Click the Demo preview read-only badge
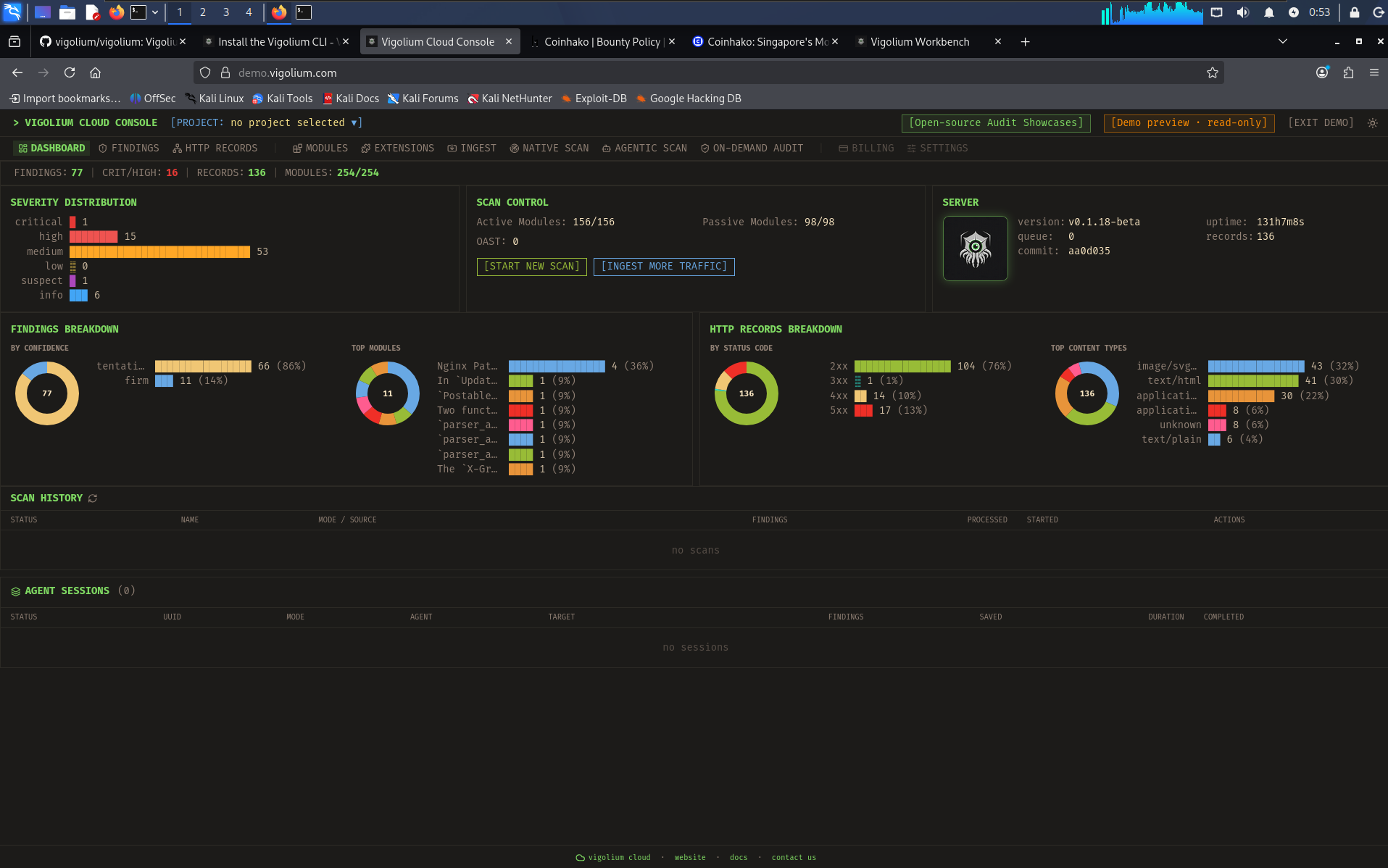1388x868 pixels. (x=1189, y=122)
